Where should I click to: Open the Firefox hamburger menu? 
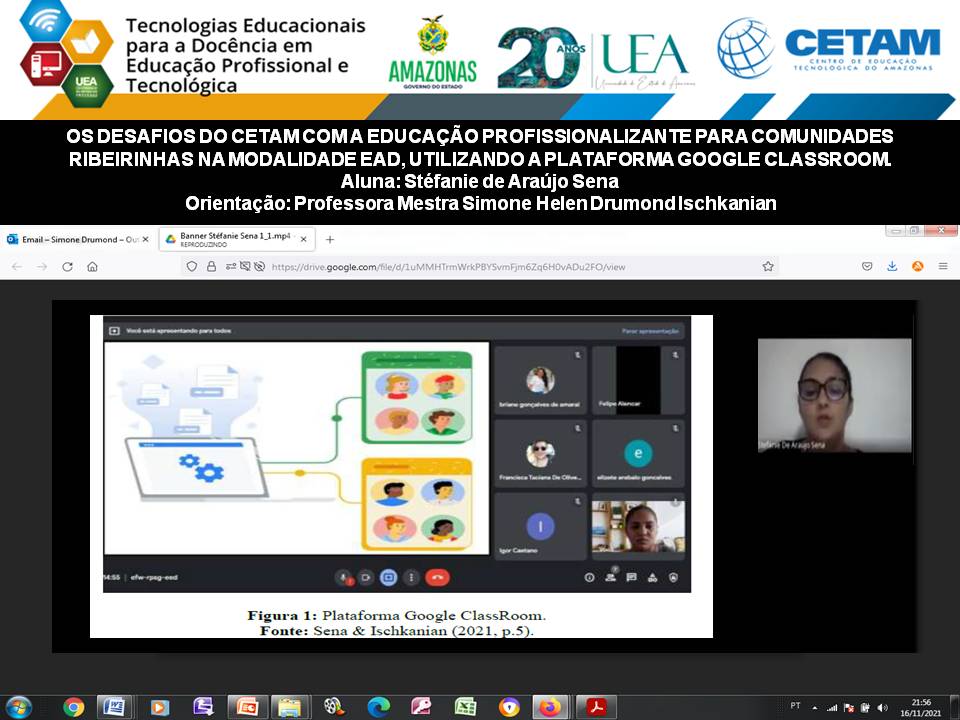[x=943, y=266]
